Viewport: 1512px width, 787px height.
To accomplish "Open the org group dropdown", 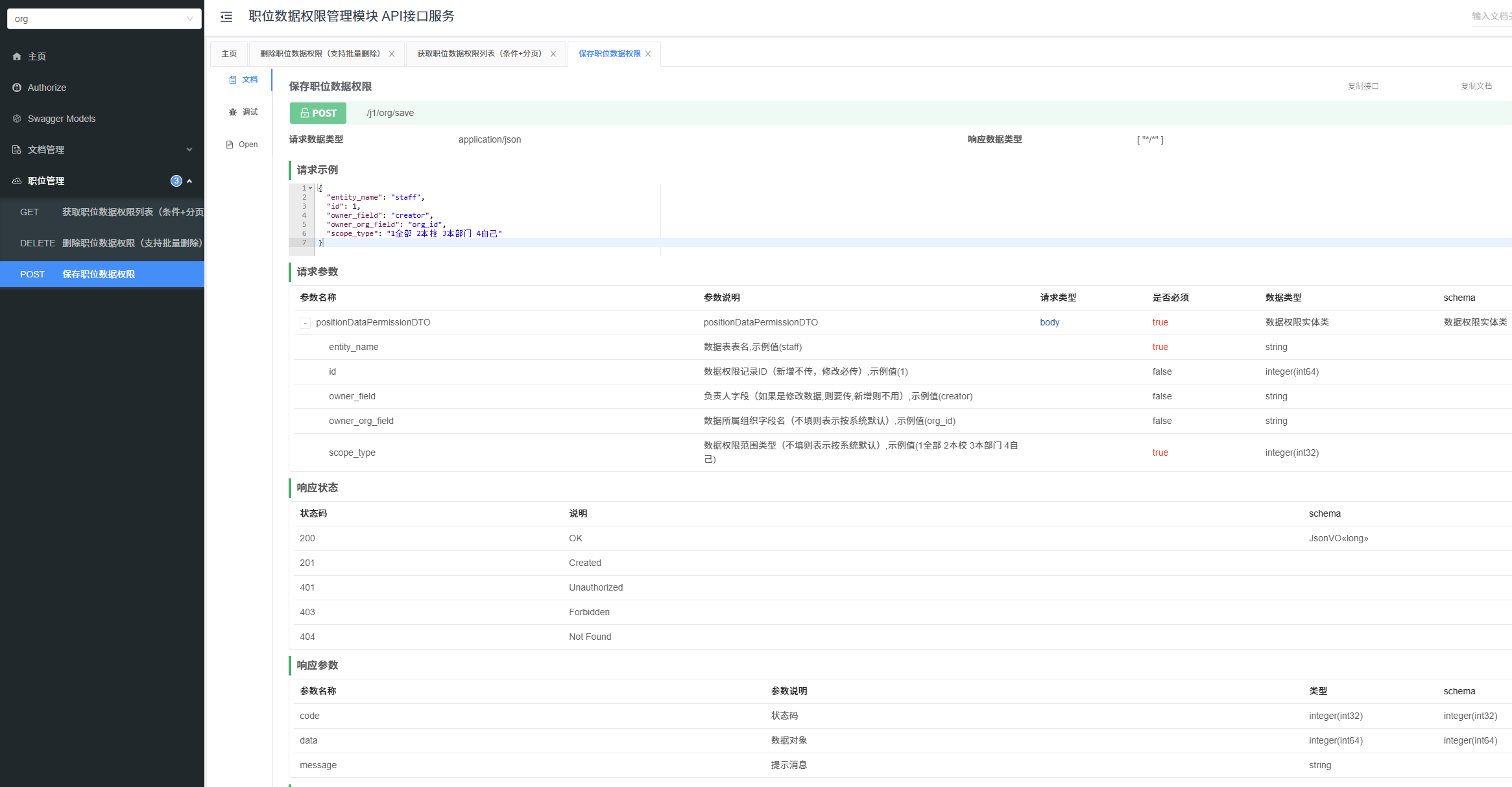I will tap(104, 19).
